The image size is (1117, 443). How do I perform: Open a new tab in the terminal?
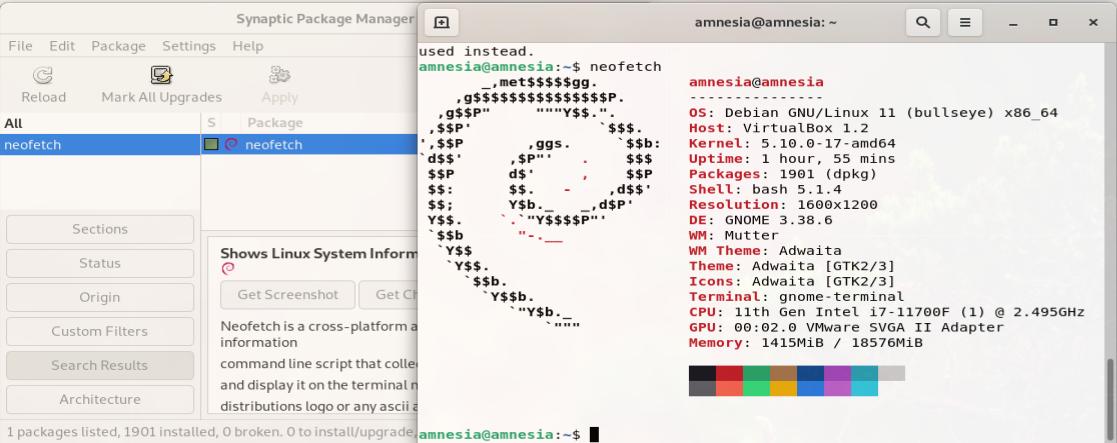(440, 21)
